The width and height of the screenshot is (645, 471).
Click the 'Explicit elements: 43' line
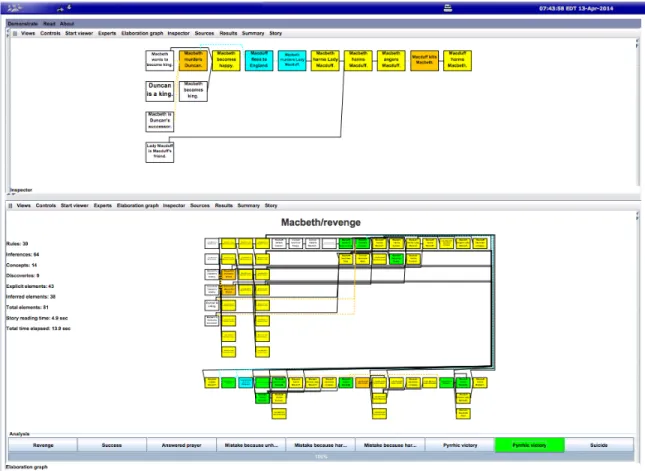(30, 286)
